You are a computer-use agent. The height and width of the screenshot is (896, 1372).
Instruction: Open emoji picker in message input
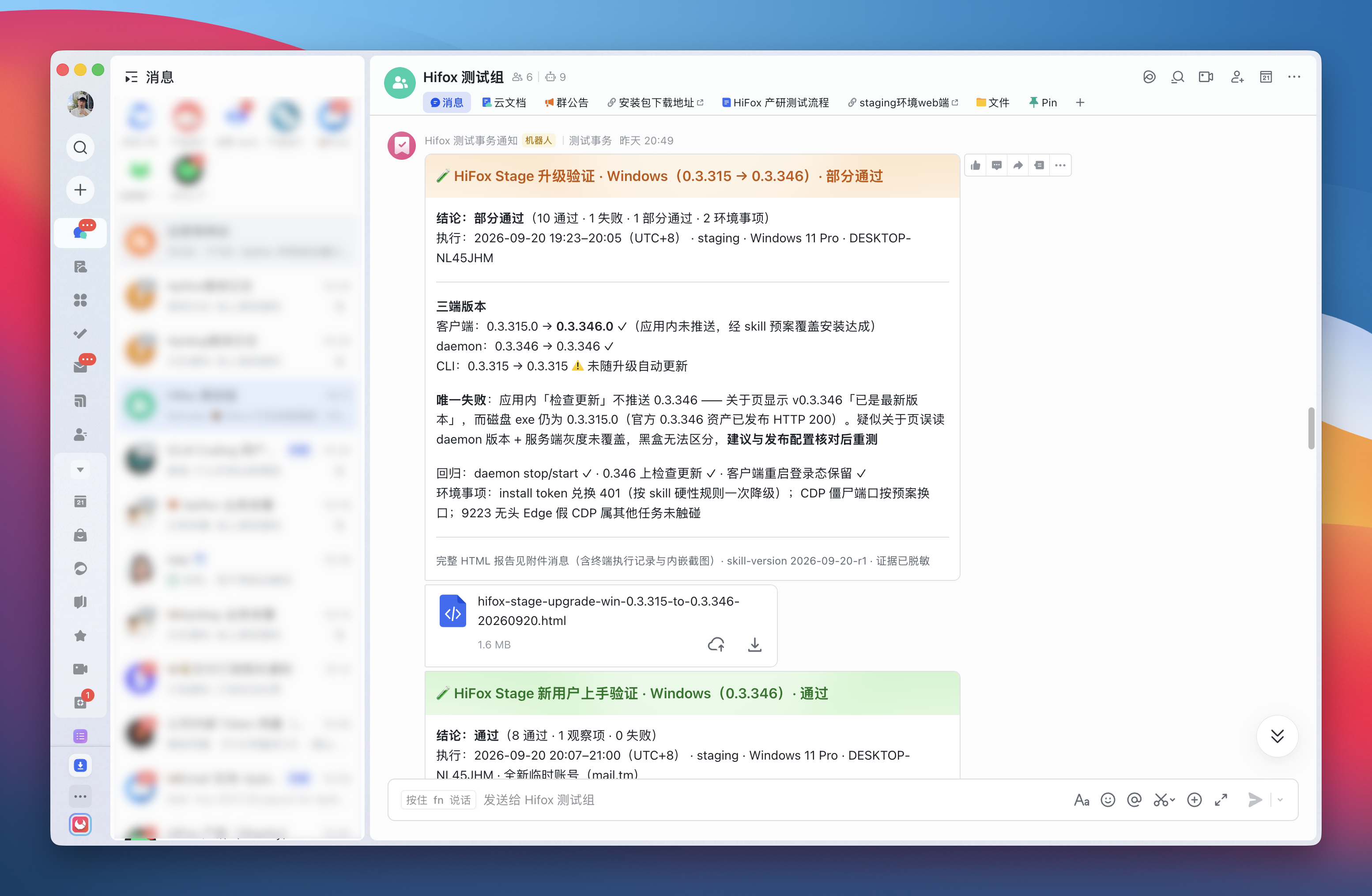1108,800
